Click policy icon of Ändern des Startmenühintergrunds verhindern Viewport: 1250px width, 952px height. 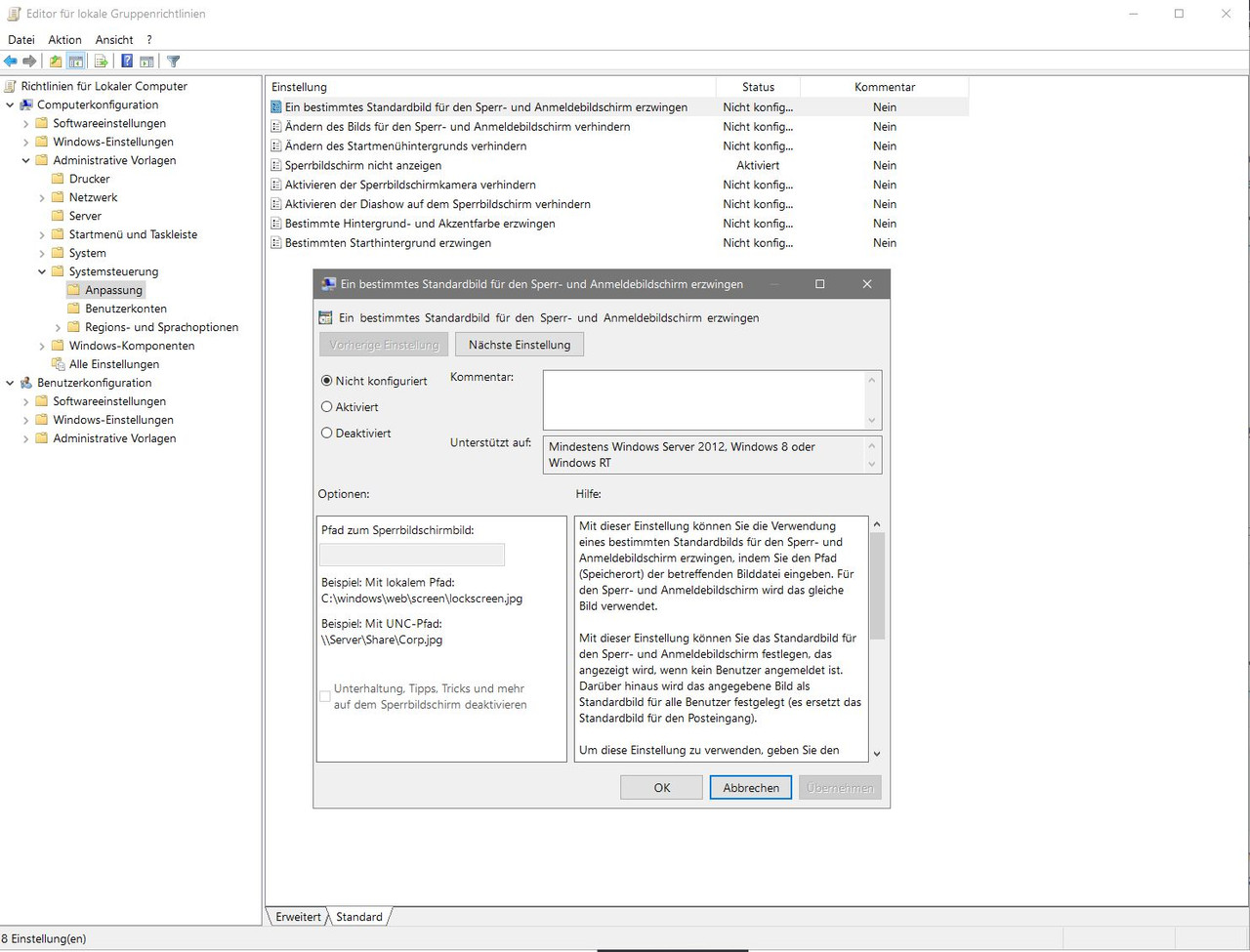tap(276, 146)
